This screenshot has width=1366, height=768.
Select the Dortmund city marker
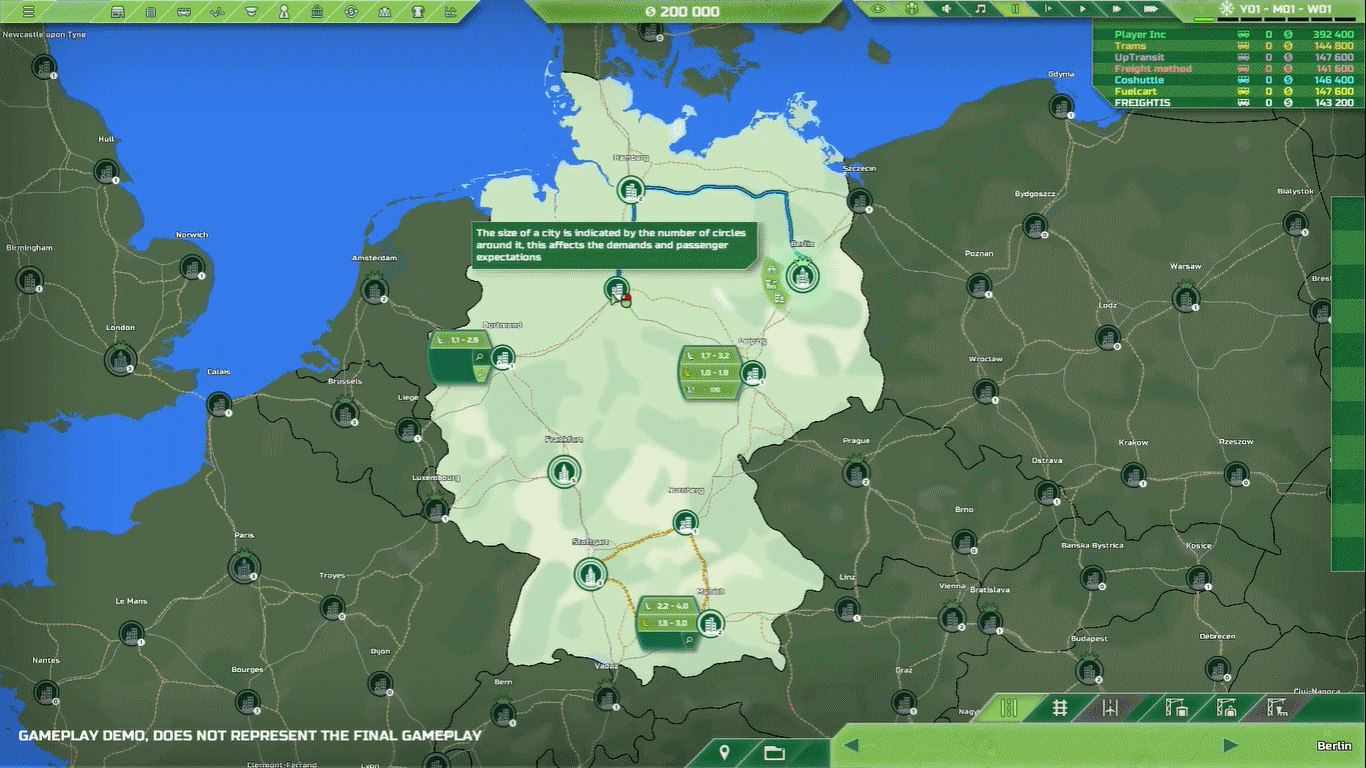tap(502, 357)
